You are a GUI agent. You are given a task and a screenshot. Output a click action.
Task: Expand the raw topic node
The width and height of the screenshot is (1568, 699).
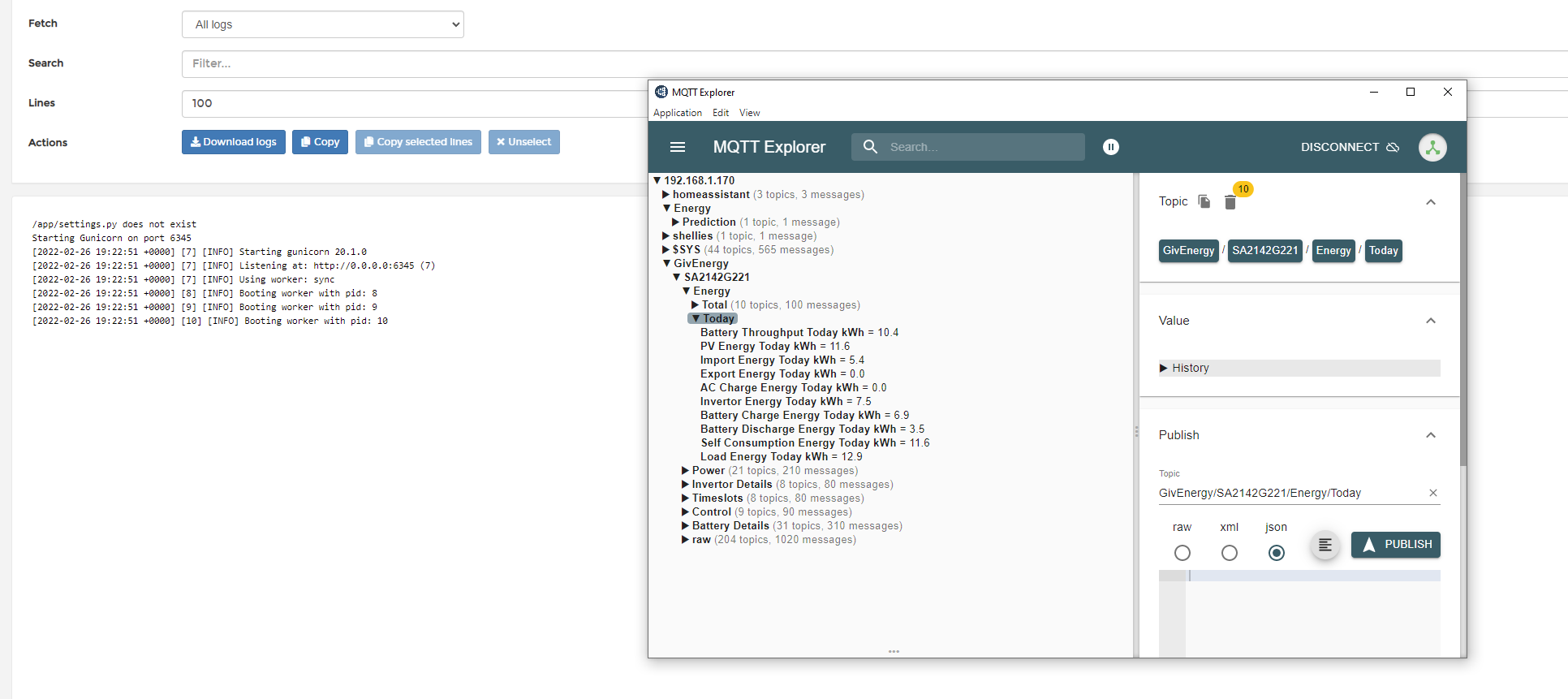[686, 540]
